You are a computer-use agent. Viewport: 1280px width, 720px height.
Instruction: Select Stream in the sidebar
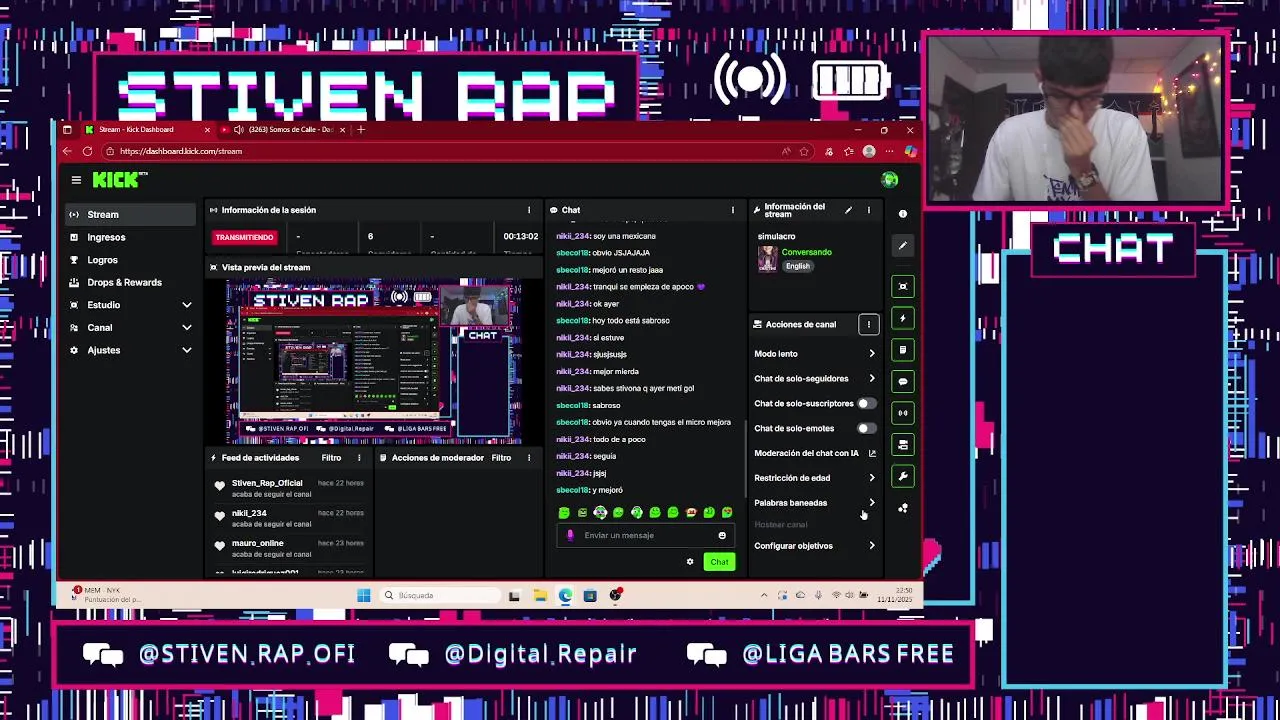132,214
